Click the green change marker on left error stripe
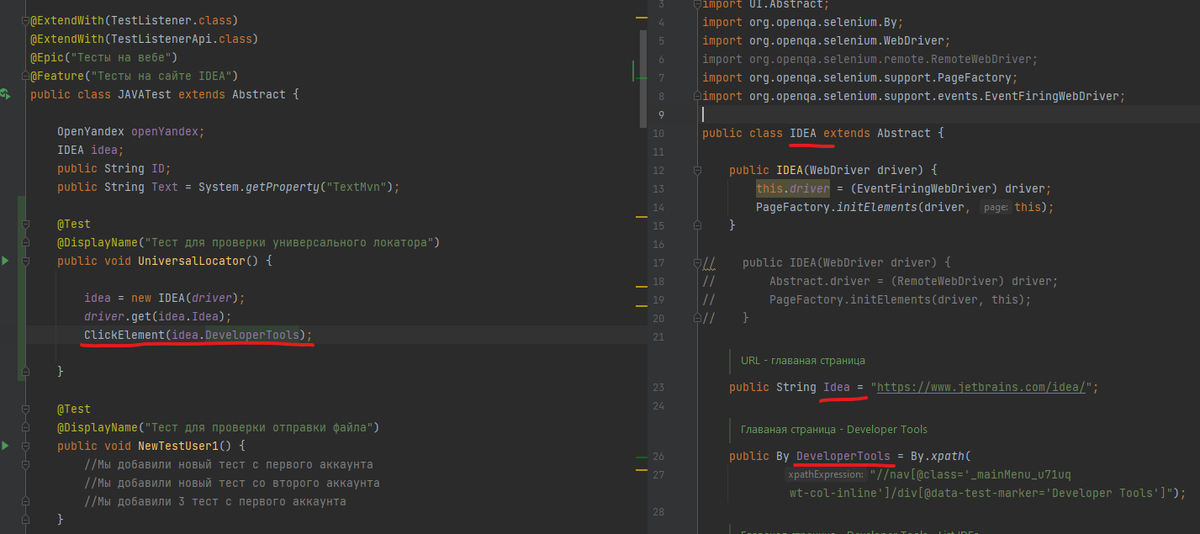Image resolution: width=1200 pixels, height=534 pixels. coord(634,69)
